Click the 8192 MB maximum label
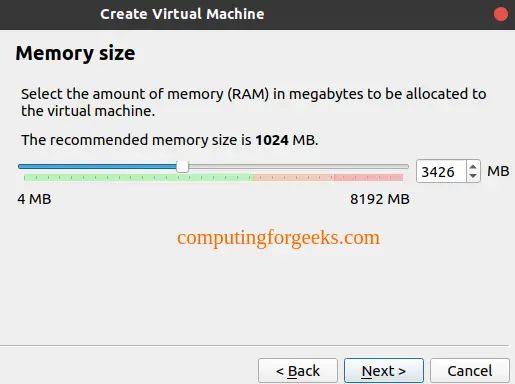 pos(380,199)
